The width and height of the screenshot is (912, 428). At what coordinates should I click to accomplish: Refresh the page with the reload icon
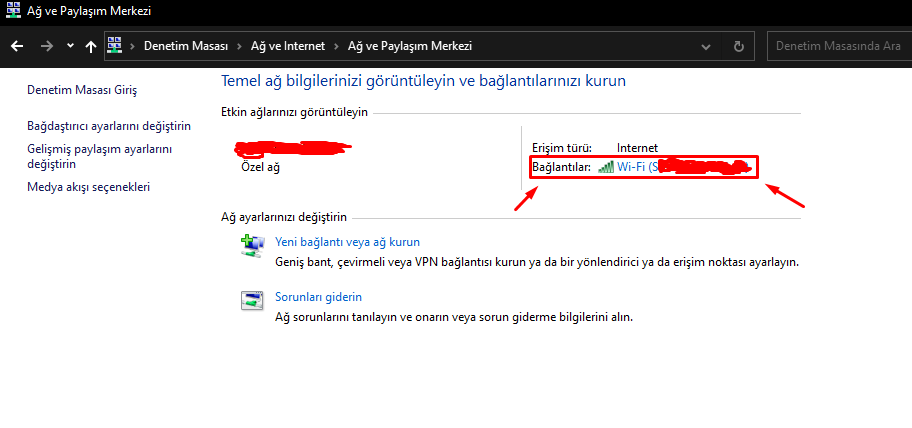coord(739,47)
